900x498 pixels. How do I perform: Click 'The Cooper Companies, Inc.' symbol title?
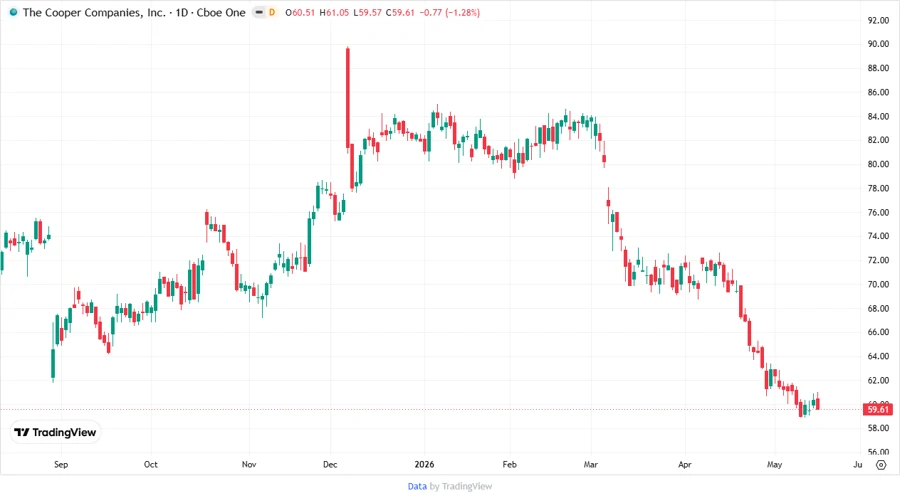point(94,12)
